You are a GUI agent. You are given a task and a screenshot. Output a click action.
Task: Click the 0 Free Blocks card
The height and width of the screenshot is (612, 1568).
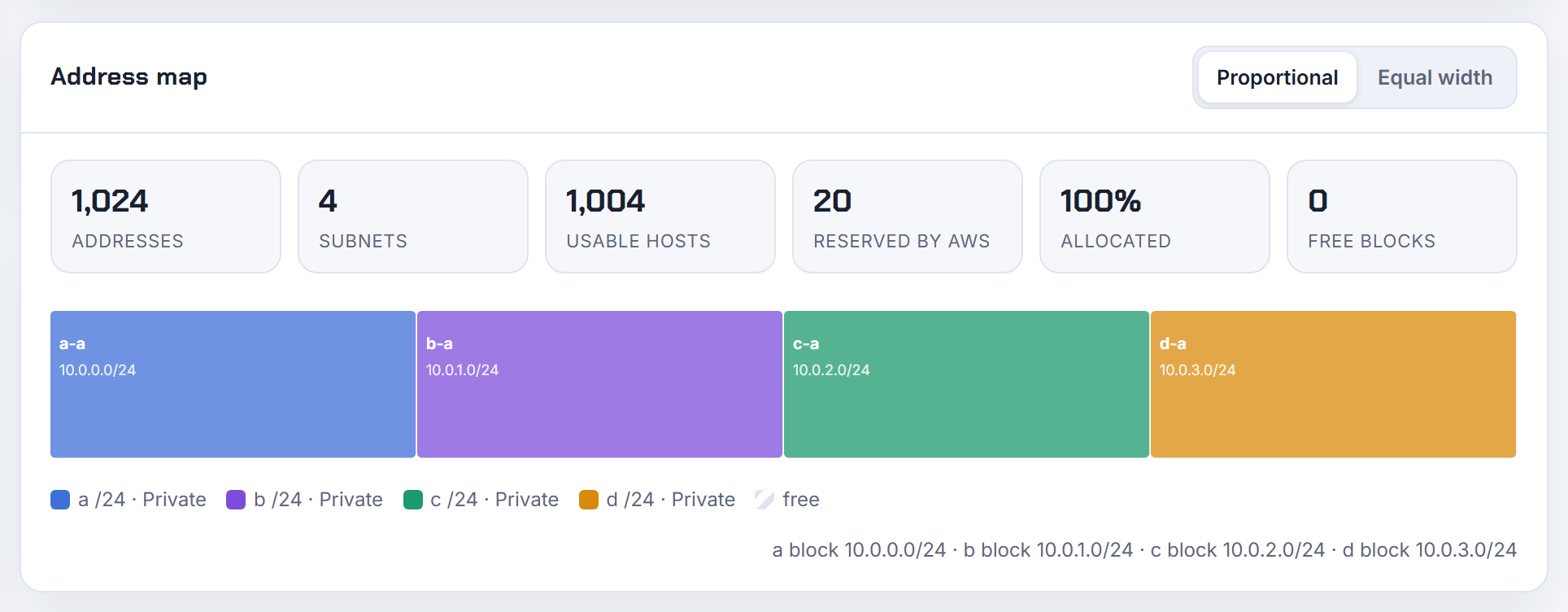coord(1402,216)
